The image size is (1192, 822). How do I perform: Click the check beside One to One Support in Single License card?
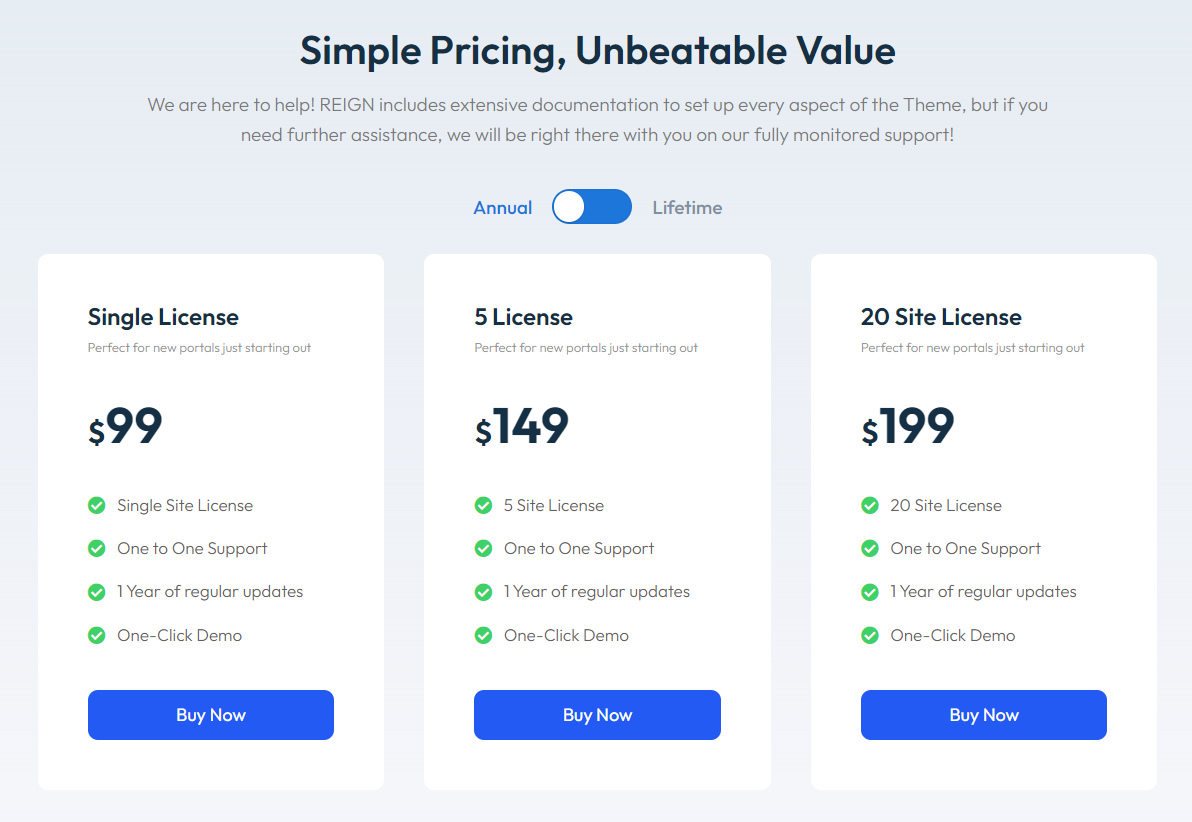tap(96, 548)
